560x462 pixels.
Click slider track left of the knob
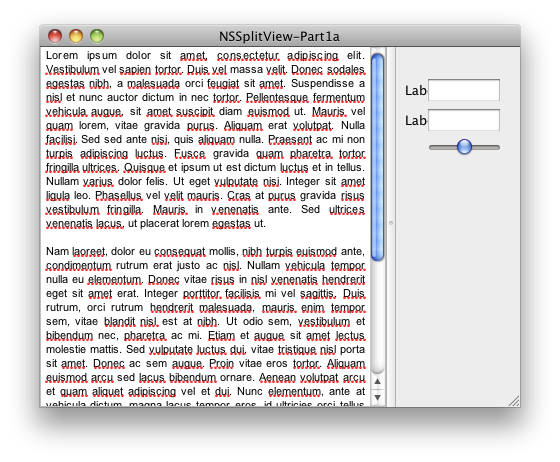coord(443,147)
